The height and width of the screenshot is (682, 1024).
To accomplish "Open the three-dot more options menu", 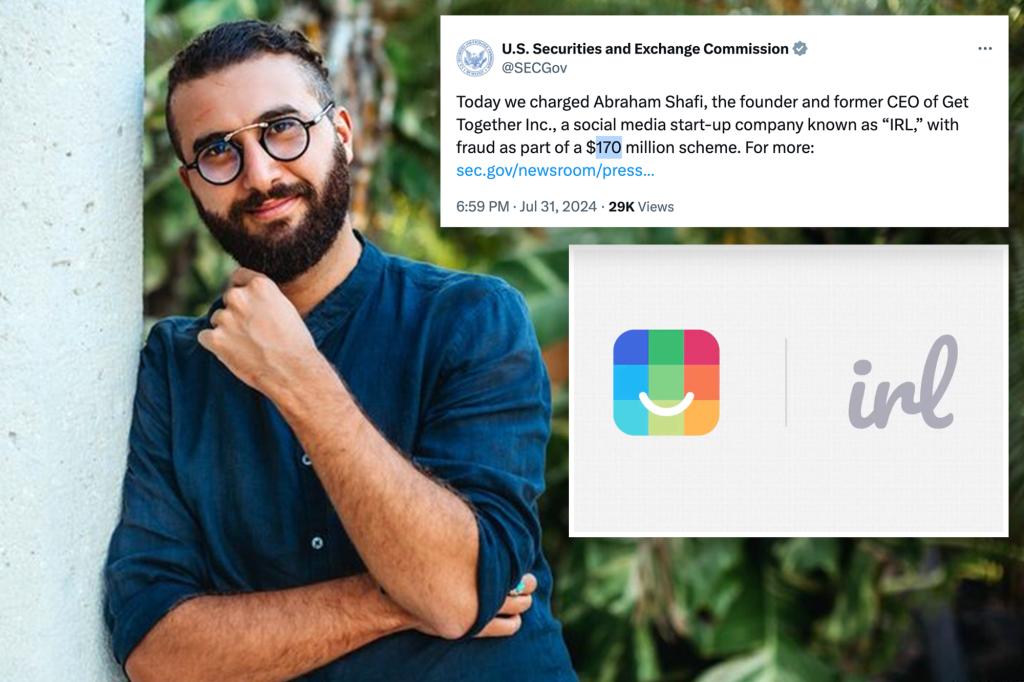I will pyautogui.click(x=985, y=48).
